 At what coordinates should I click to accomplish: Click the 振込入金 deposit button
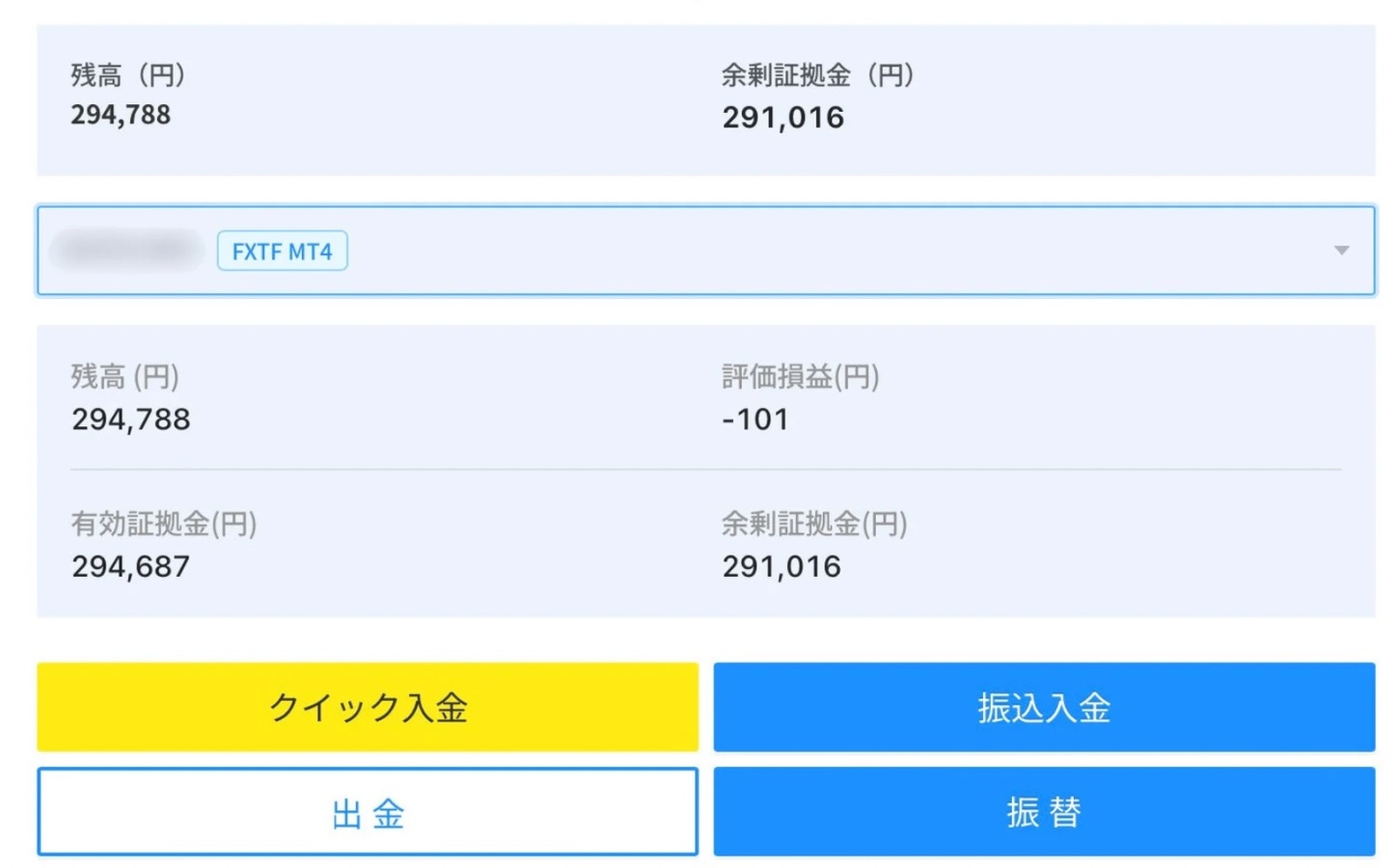[x=1044, y=707]
